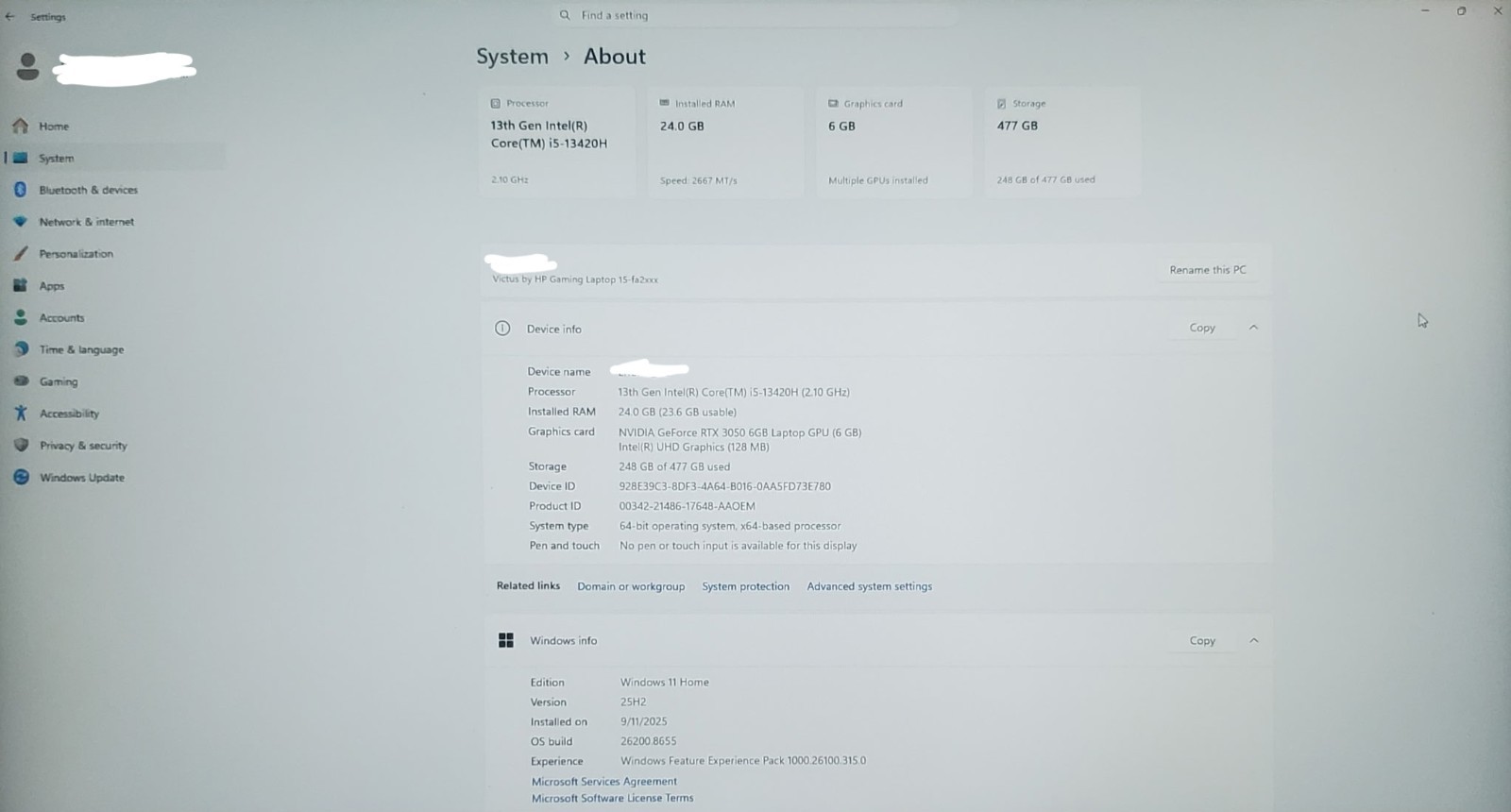This screenshot has width=1511, height=812.
Task: Click the Installed on 9/11/2025 value
Action: coord(643,721)
